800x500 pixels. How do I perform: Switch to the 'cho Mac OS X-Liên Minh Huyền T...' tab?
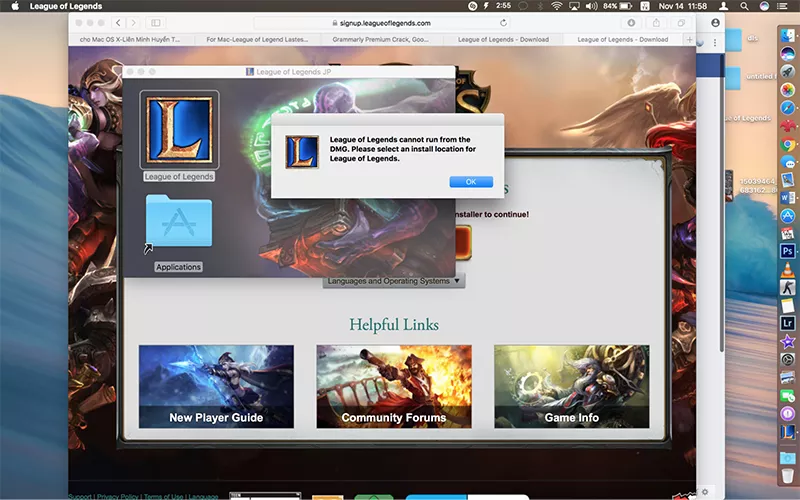point(130,39)
